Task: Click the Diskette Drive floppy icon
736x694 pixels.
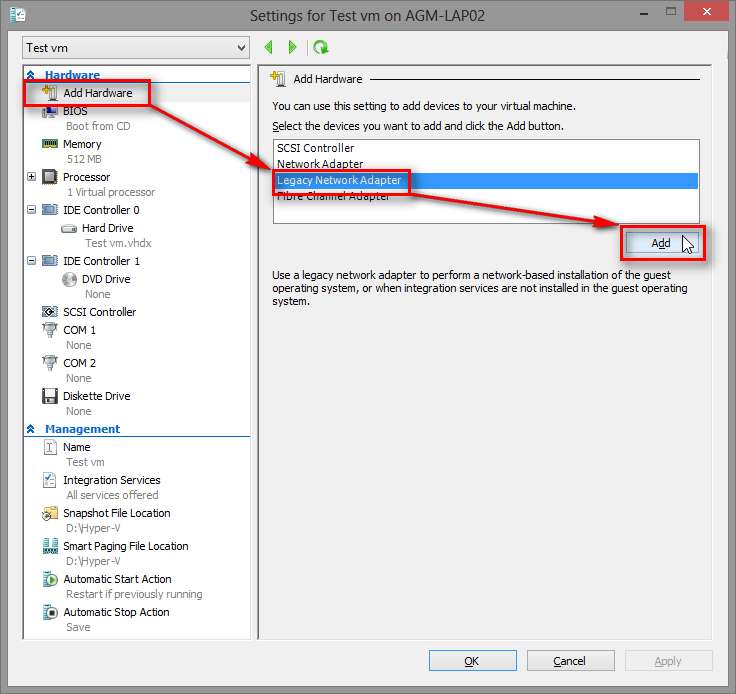Action: 50,396
